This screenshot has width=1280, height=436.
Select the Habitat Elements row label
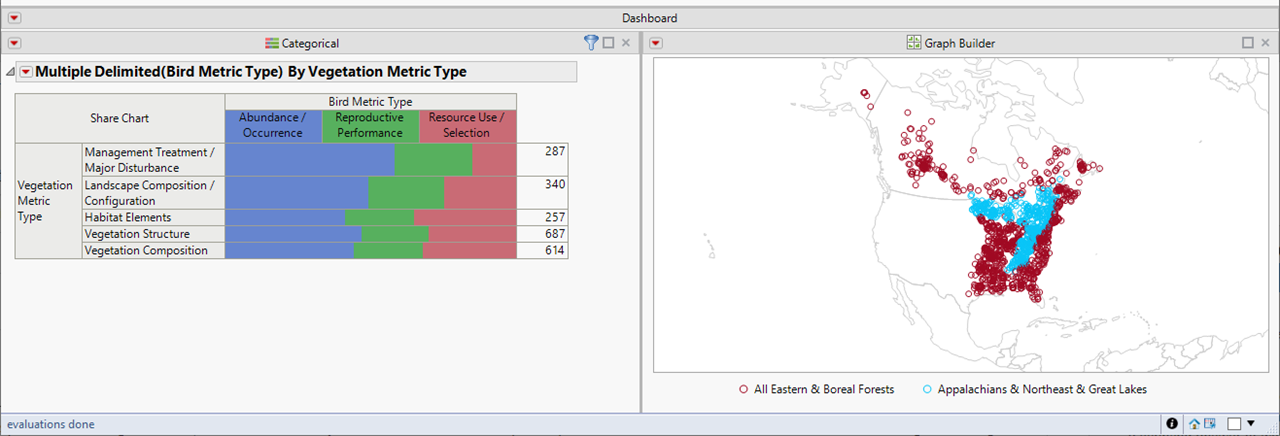pos(153,217)
